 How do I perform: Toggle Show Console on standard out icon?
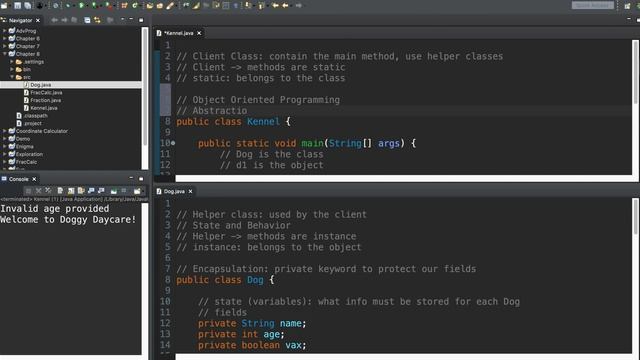click(x=91, y=191)
